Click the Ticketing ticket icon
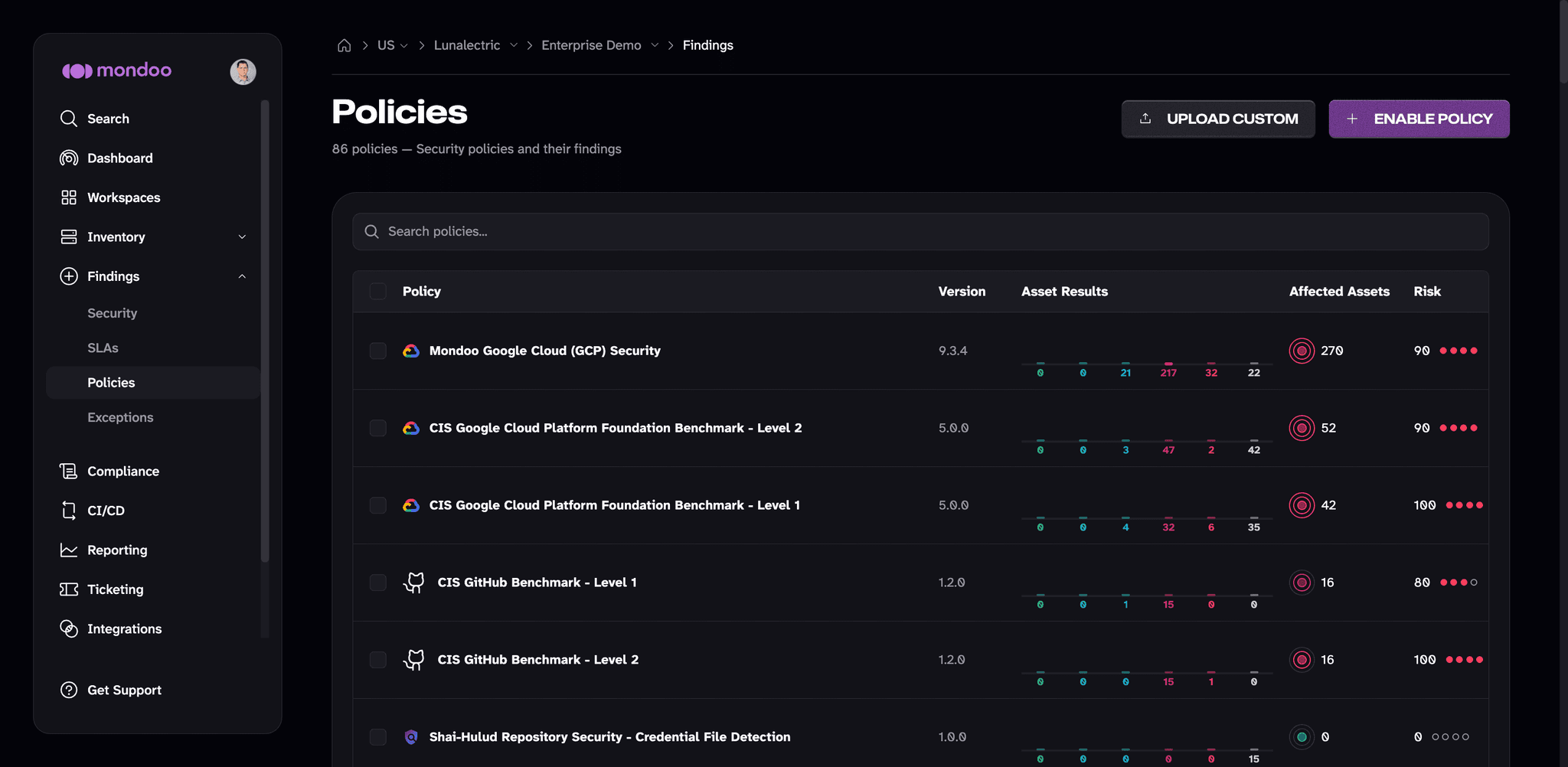 click(x=69, y=589)
